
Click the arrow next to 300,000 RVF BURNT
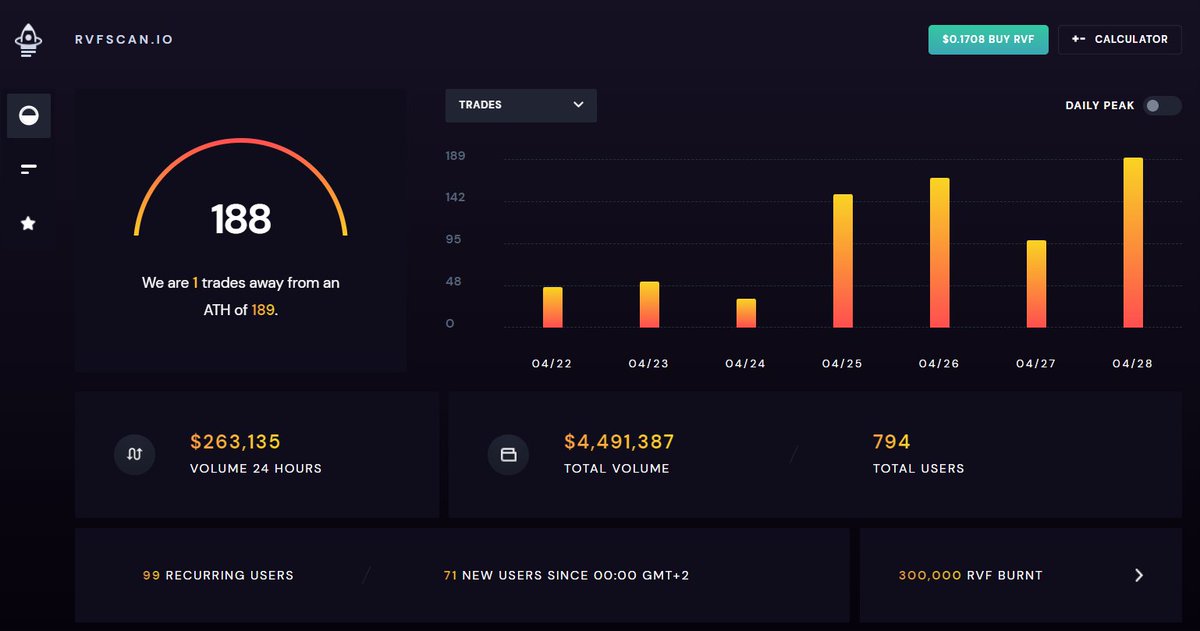pos(1139,575)
